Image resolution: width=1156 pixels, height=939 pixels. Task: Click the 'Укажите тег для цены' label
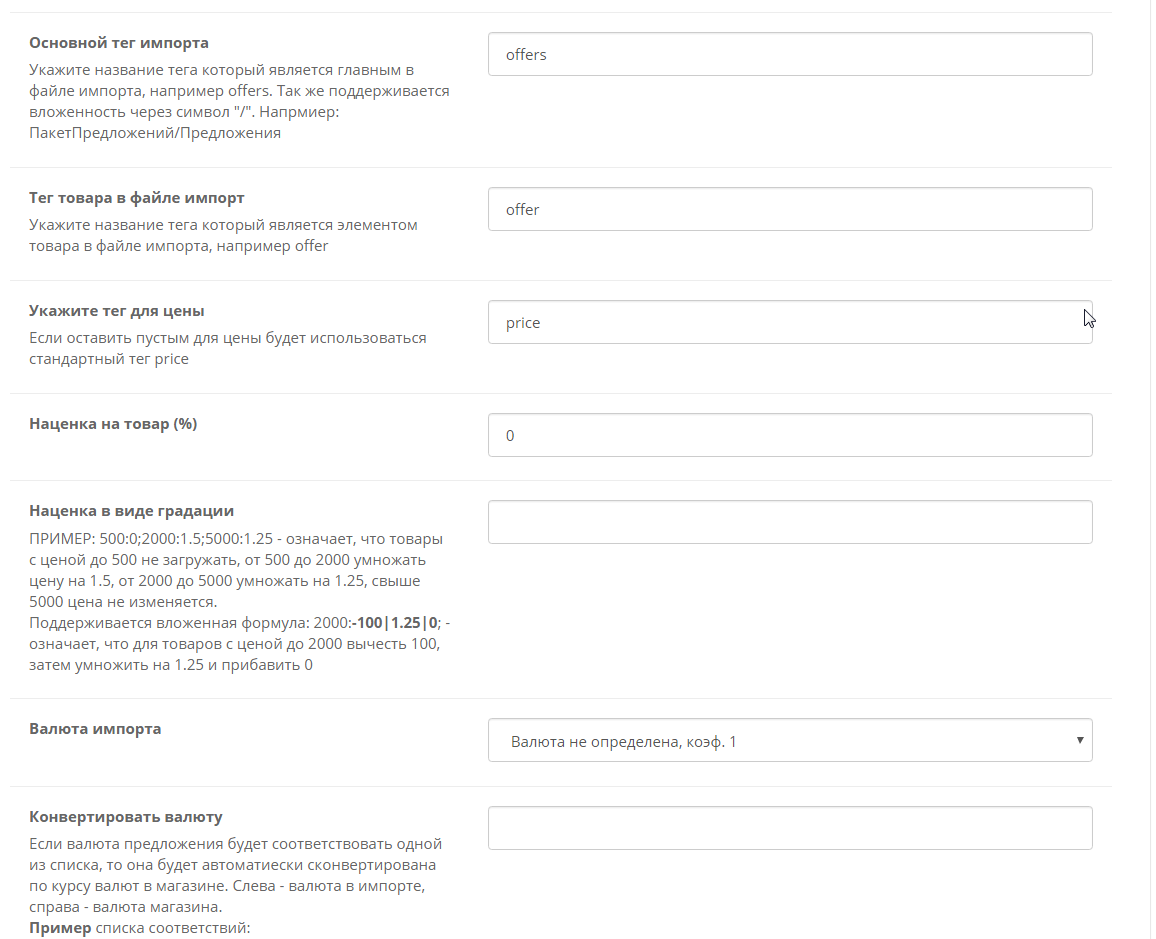coord(116,311)
